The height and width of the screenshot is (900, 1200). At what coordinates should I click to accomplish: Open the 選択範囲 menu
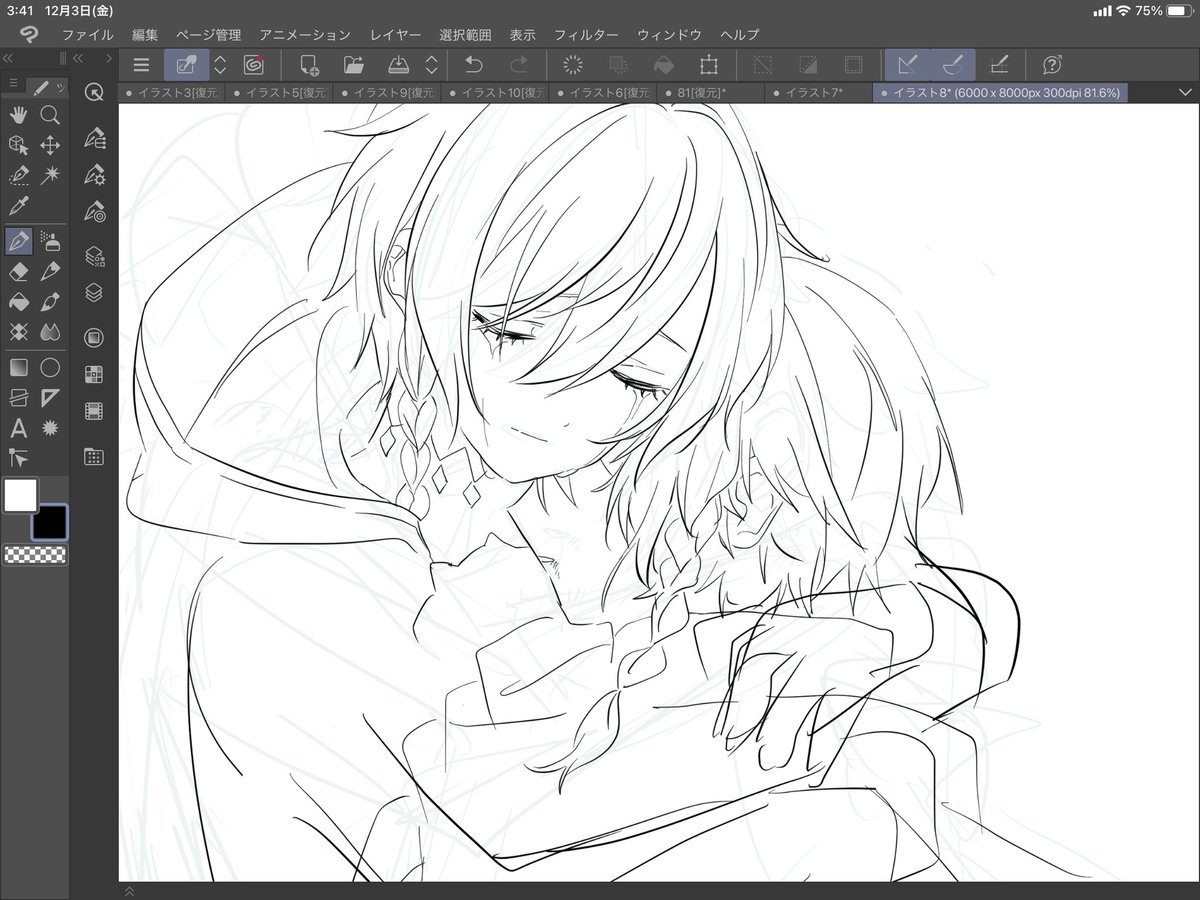point(465,35)
